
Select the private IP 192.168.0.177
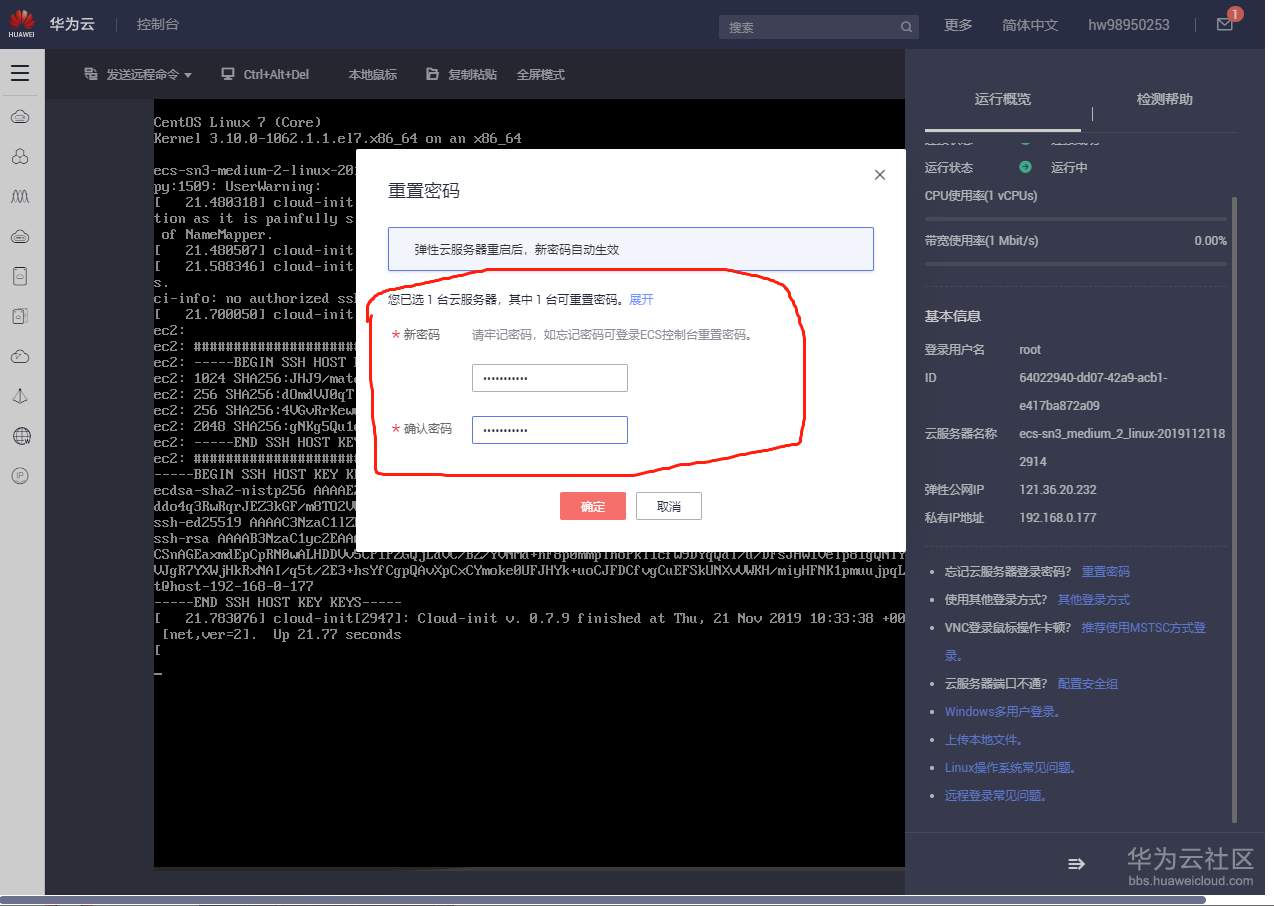(1058, 518)
